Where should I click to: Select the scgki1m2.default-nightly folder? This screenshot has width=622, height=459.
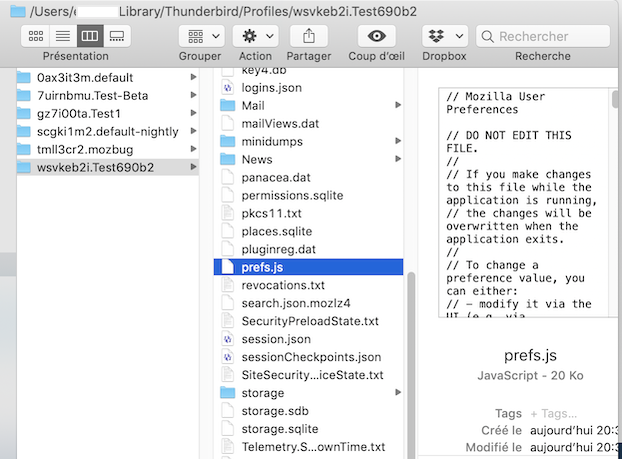pos(108,132)
